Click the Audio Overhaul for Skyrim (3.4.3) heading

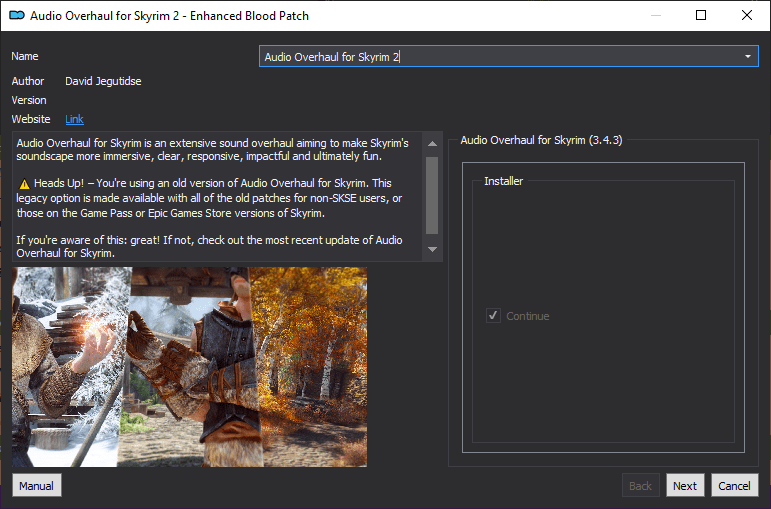(x=541, y=140)
